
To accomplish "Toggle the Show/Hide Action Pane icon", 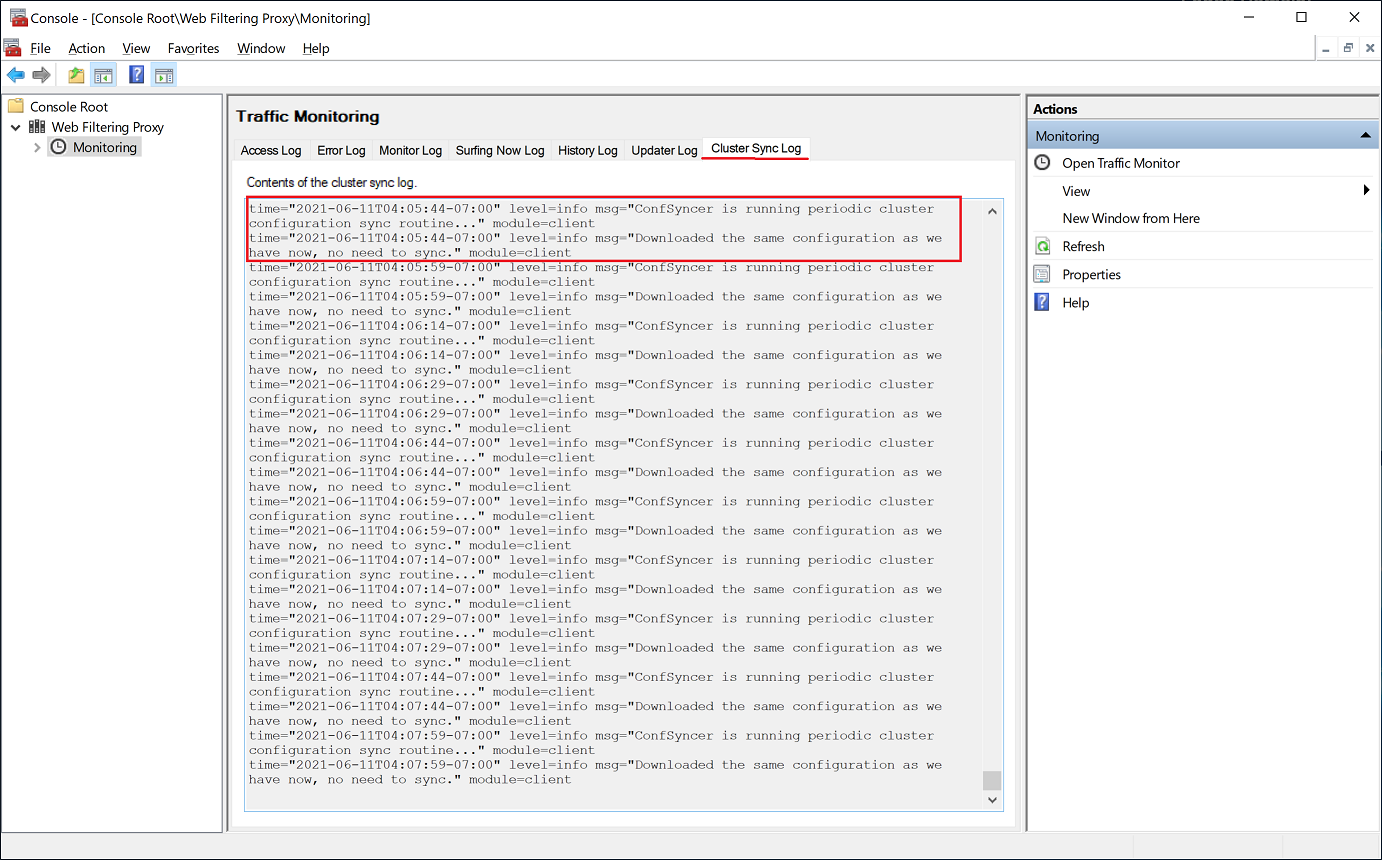I will point(164,75).
